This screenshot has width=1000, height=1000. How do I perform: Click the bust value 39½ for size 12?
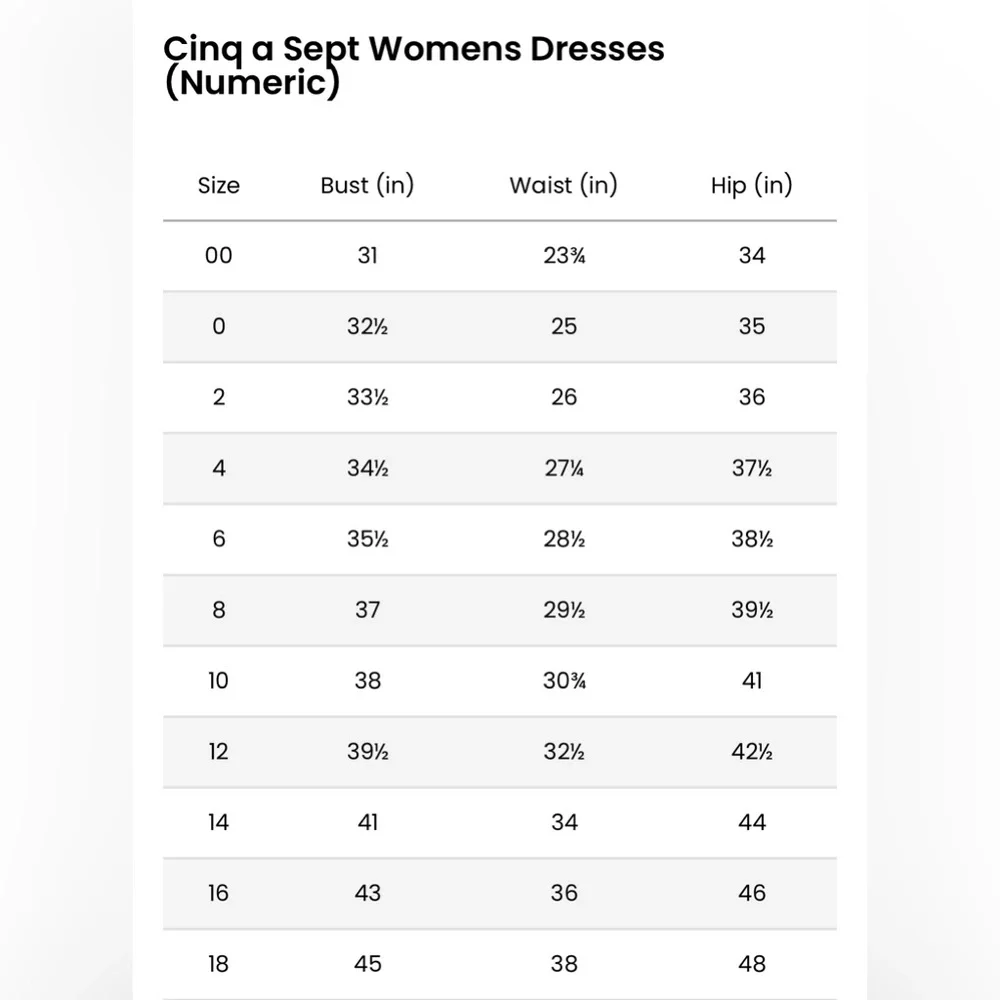[x=367, y=752]
